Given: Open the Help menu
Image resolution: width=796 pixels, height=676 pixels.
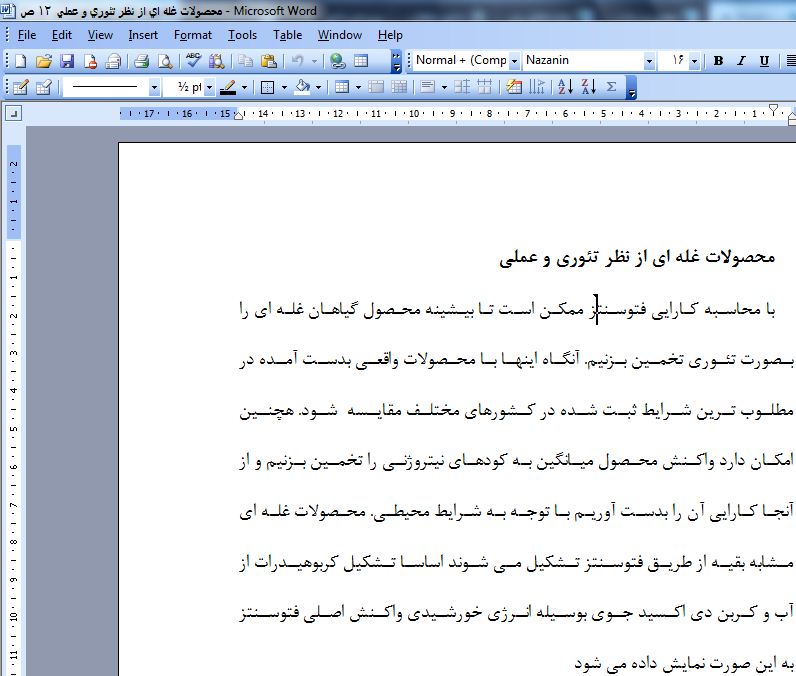Looking at the screenshot, I should pyautogui.click(x=390, y=35).
